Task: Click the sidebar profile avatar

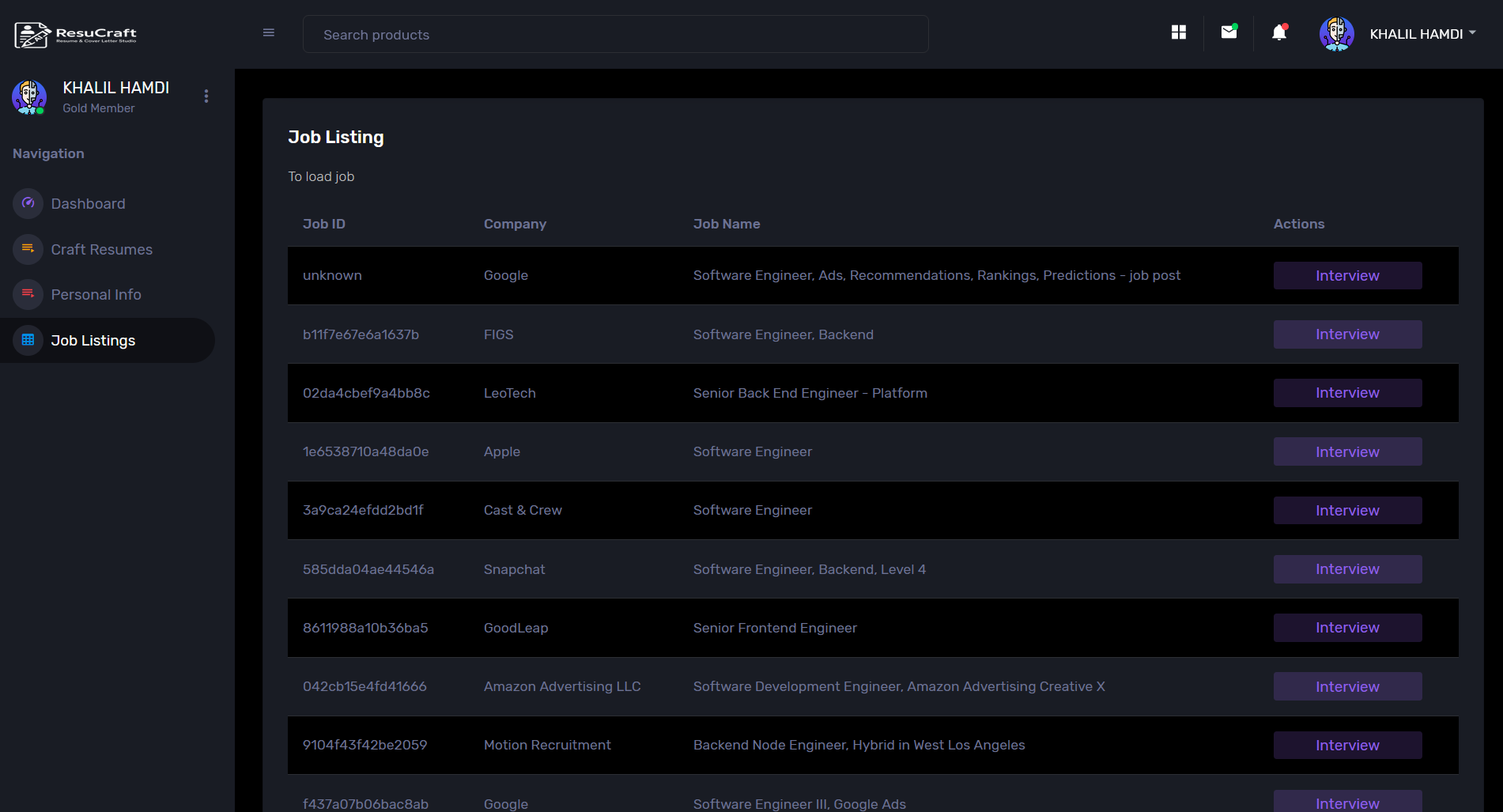Action: (x=29, y=97)
